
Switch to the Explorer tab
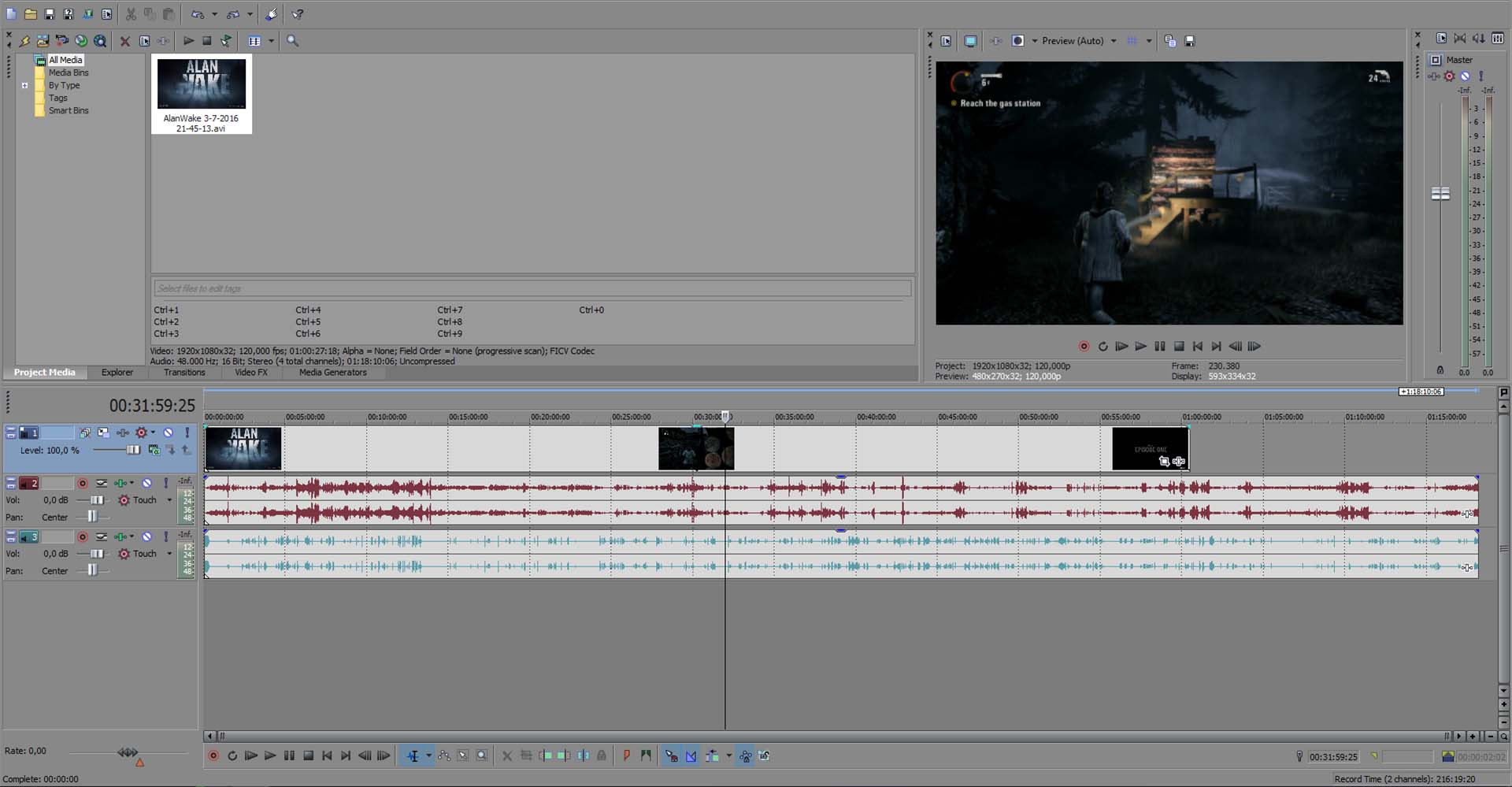117,373
